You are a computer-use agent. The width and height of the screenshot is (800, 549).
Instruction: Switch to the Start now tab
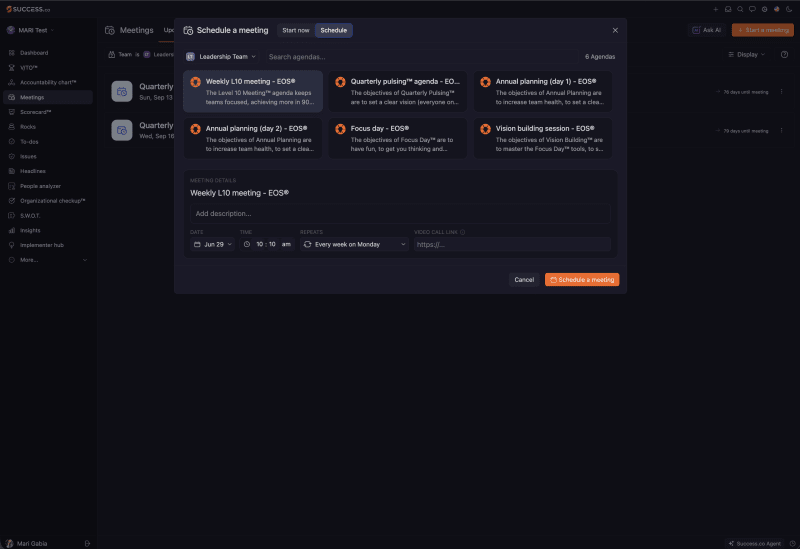295,30
